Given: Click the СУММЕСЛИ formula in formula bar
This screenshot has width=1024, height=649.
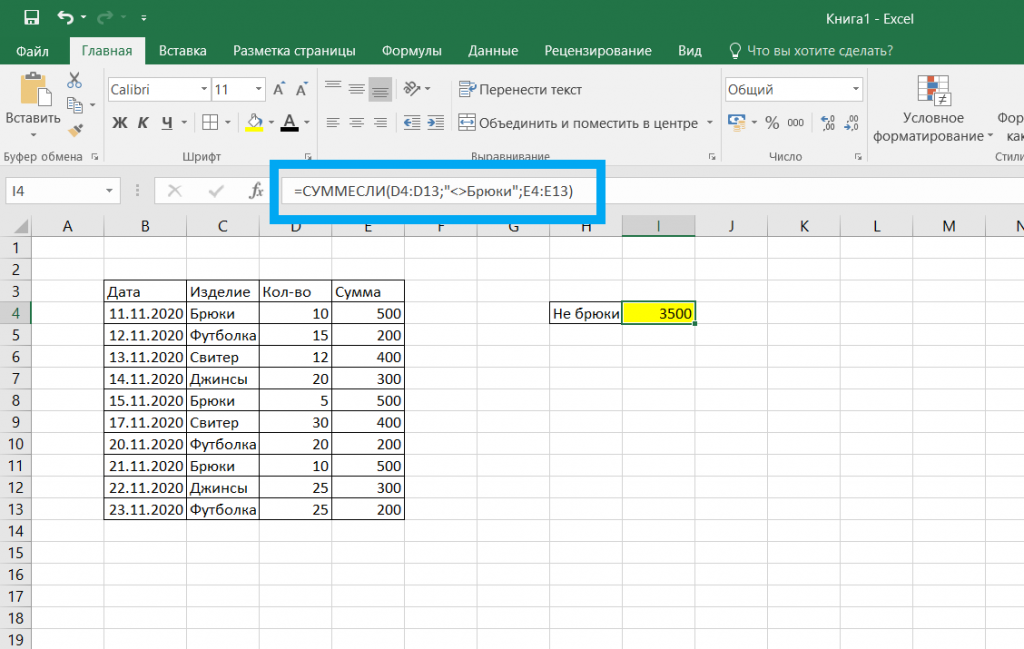Looking at the screenshot, I should pyautogui.click(x=434, y=191).
